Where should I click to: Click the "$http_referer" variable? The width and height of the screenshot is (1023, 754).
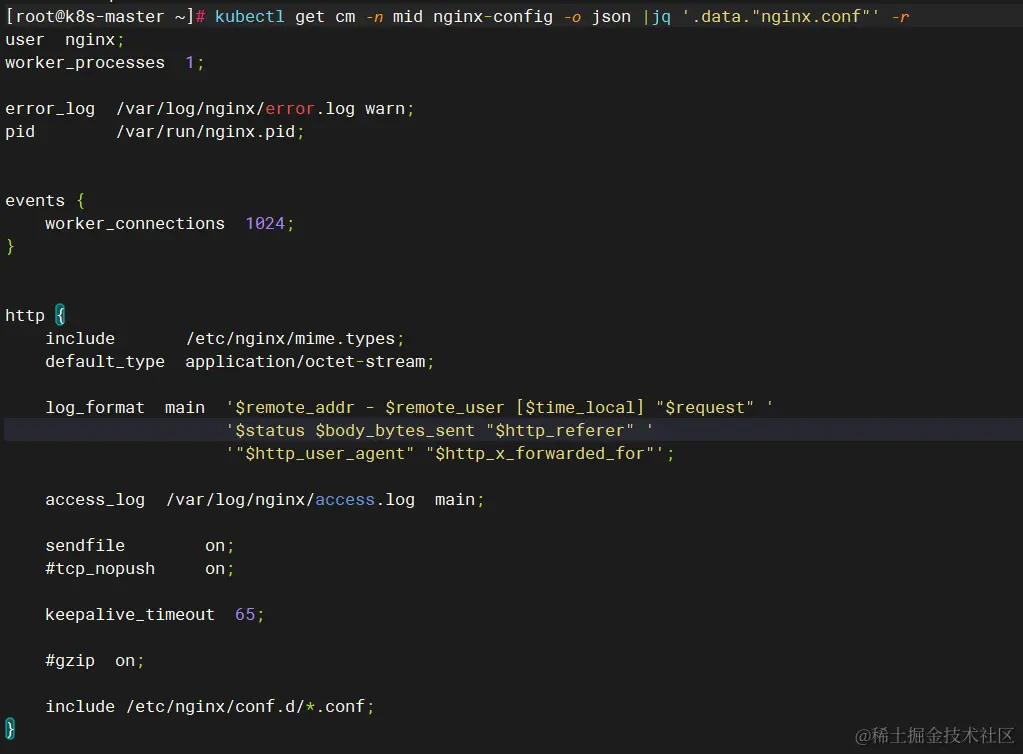pyautogui.click(x=560, y=430)
